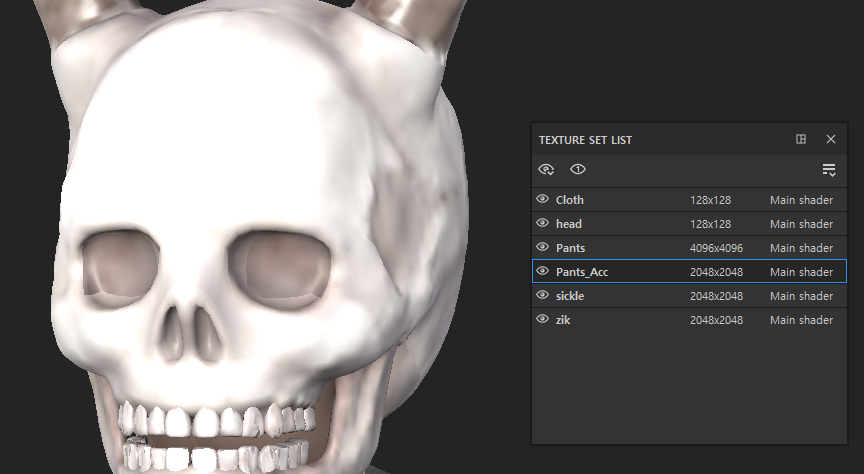Open Main shader dropdown for Cloth
This screenshot has width=864, height=474.
801,200
